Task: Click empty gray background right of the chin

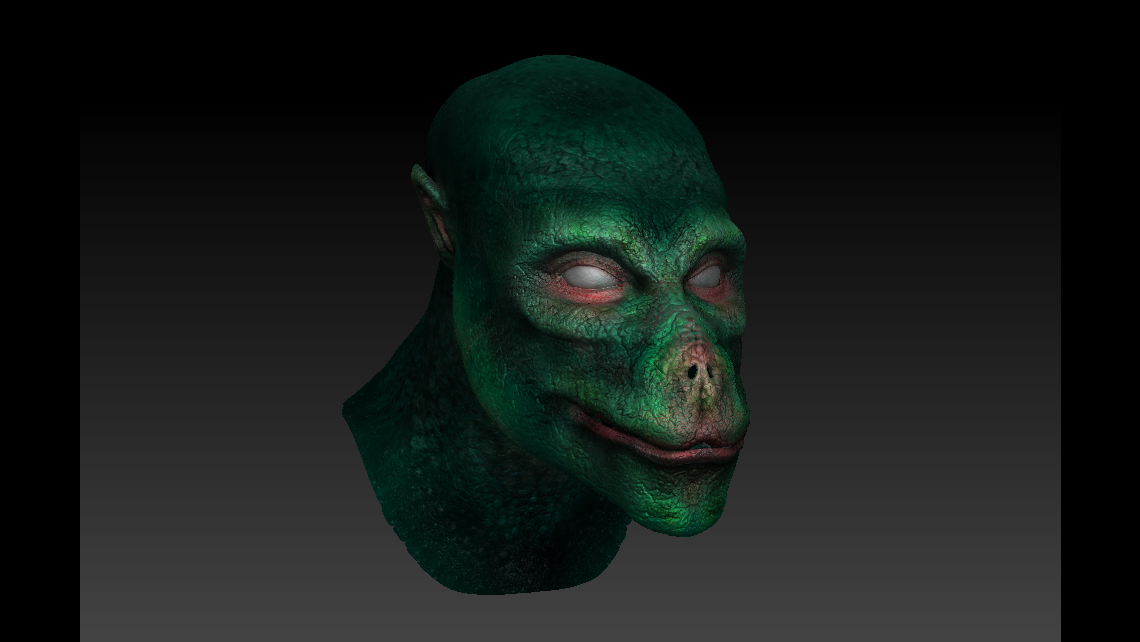Action: point(880,500)
